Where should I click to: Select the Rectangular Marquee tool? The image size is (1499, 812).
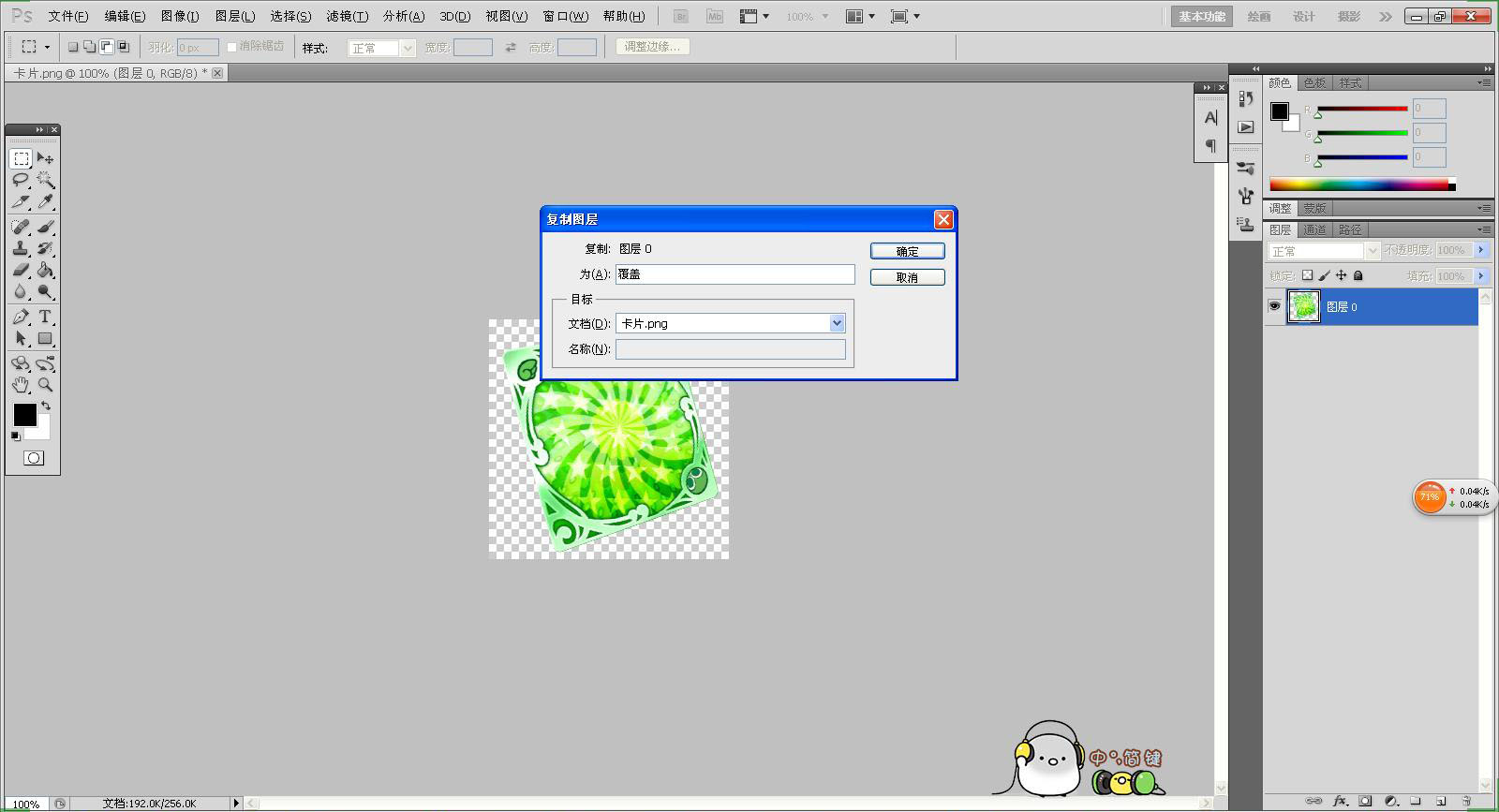click(x=21, y=158)
